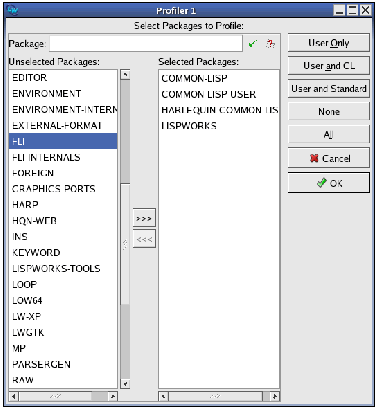Image resolution: width=379 pixels, height=411 pixels.
Task: Click the >>> move-to-selected button
Action: pos(144,219)
